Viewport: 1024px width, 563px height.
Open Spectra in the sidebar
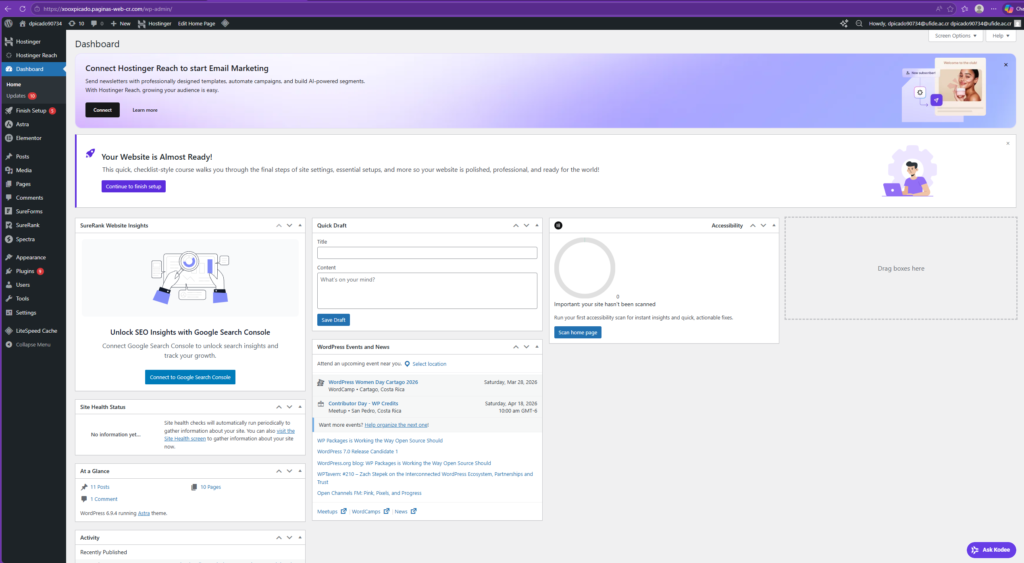click(x=33, y=239)
